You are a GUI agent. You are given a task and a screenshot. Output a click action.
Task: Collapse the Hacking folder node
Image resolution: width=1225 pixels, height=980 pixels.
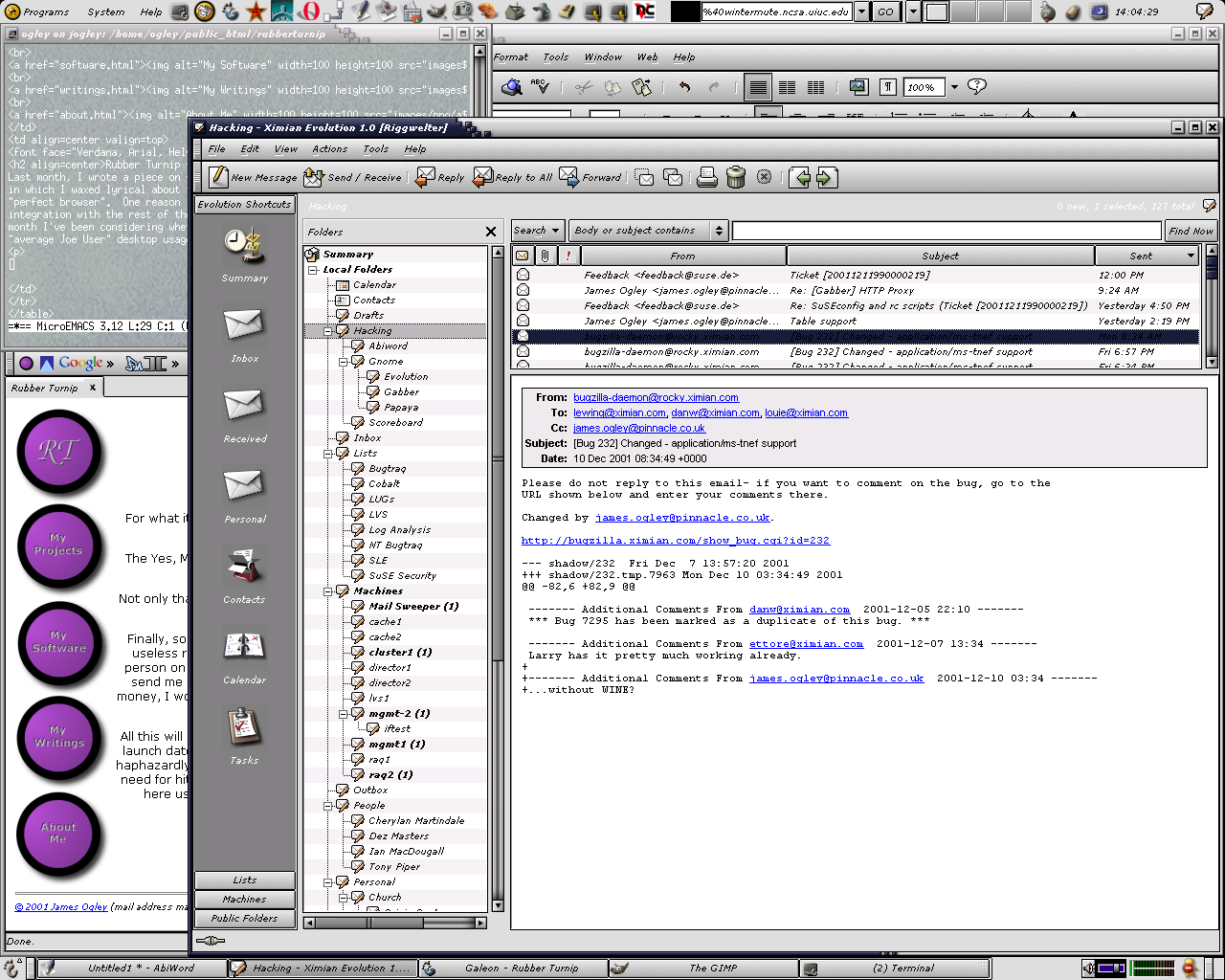coord(328,331)
